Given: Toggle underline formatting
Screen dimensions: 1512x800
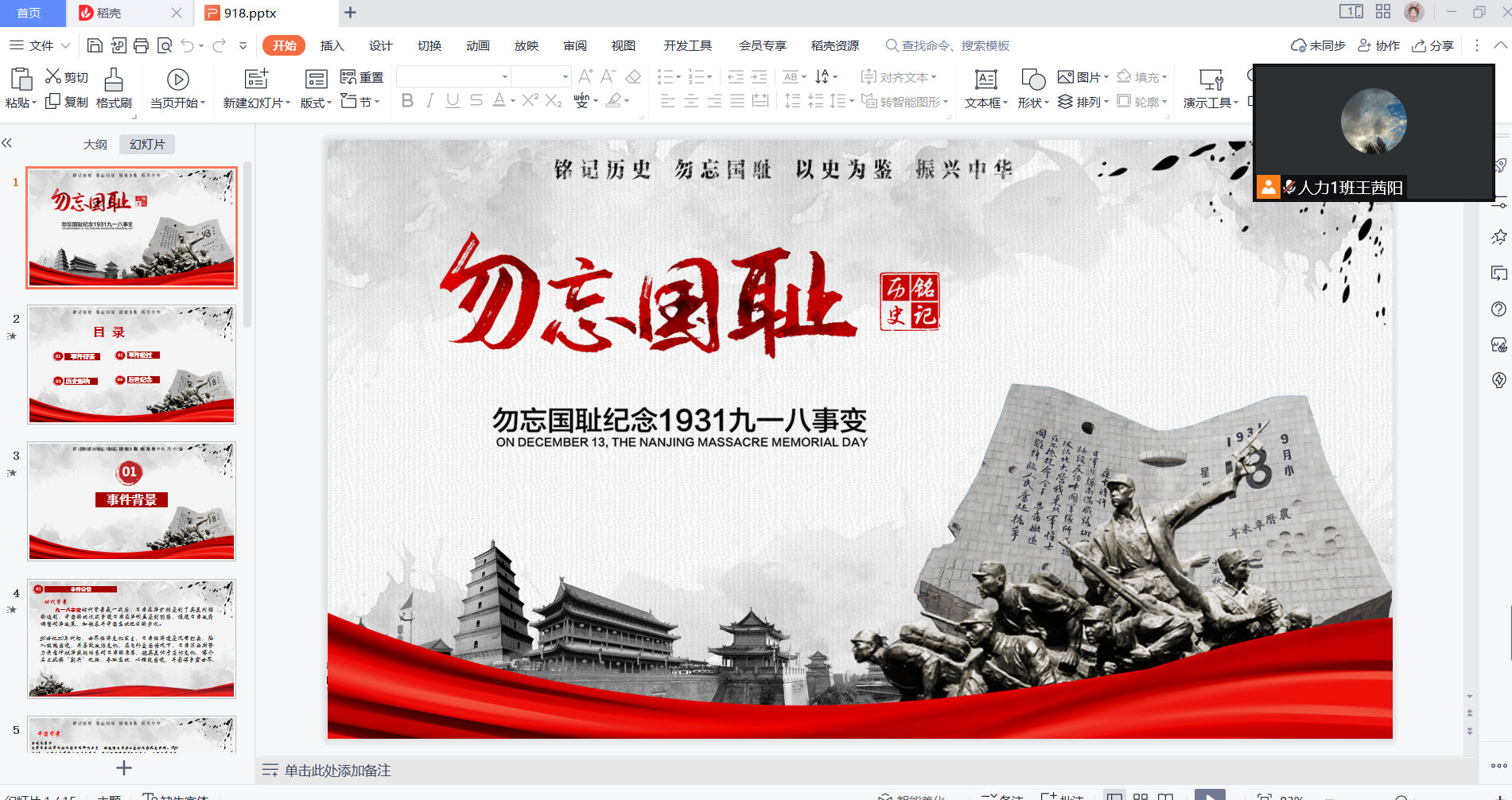Looking at the screenshot, I should [x=453, y=101].
